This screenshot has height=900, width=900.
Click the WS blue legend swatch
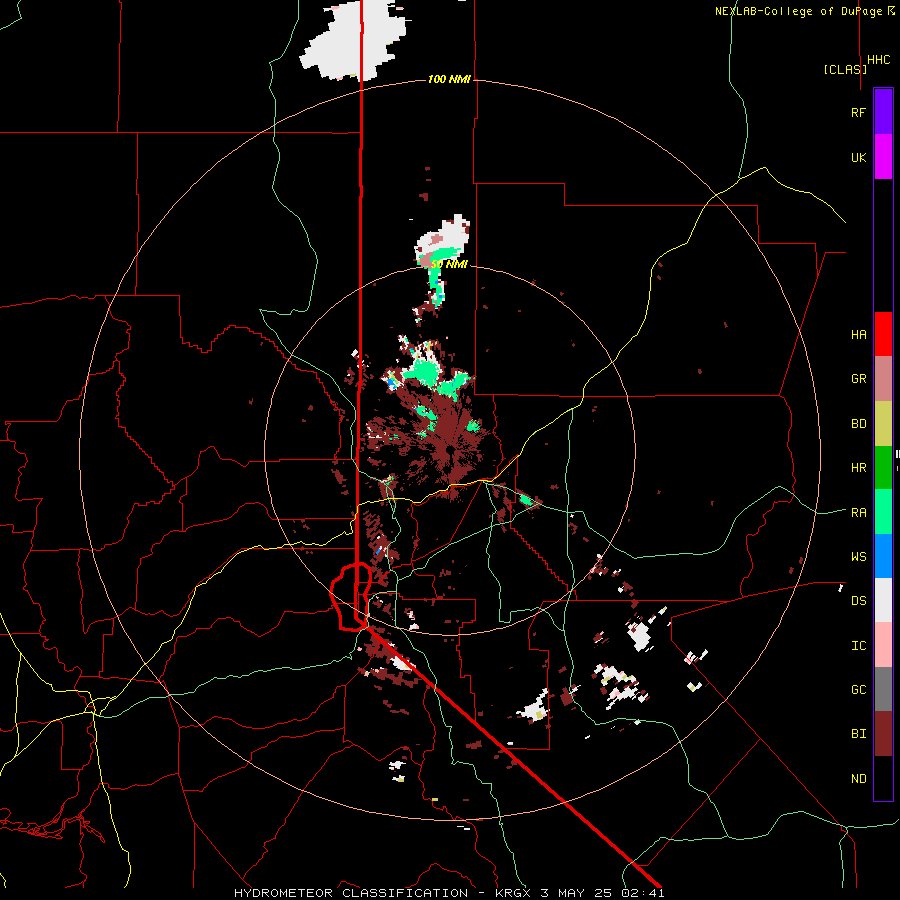pyautogui.click(x=883, y=556)
